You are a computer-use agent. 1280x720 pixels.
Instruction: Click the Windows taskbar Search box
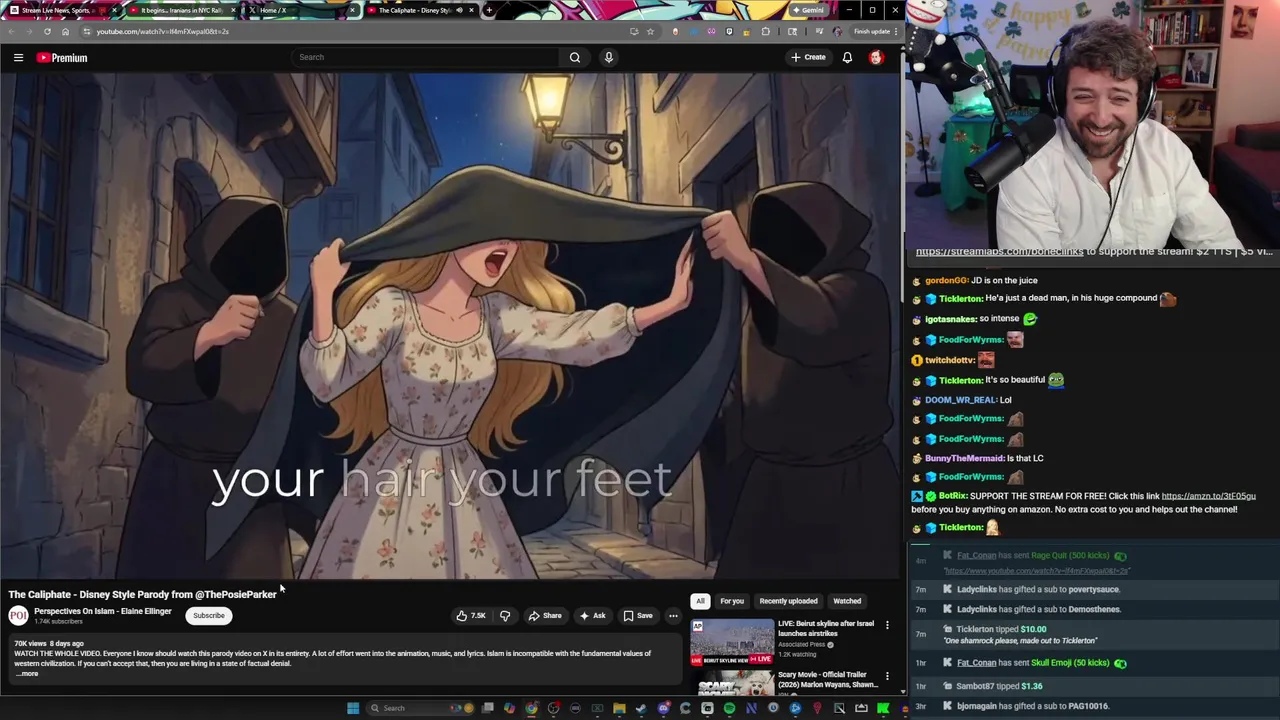click(x=418, y=708)
